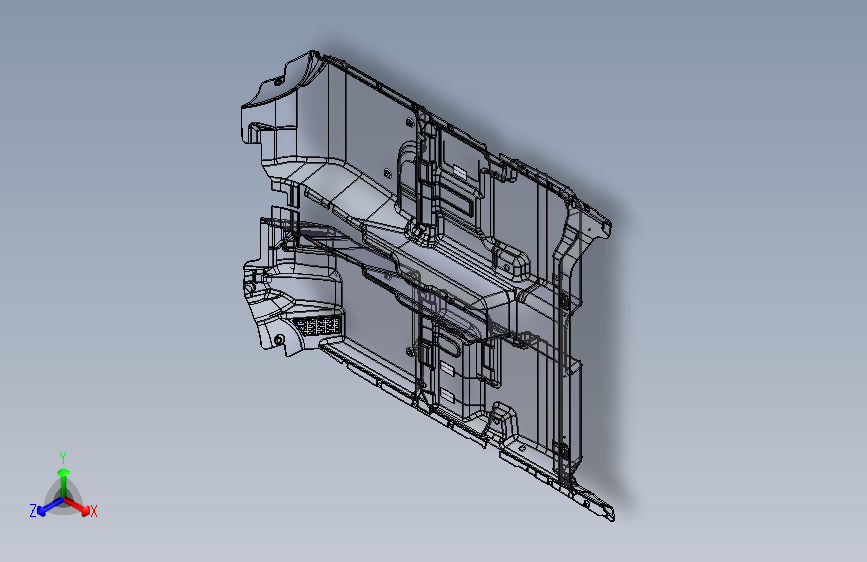Click the blue Z axis on the orientation triad
This screenshot has width=867, height=562.
51,506
